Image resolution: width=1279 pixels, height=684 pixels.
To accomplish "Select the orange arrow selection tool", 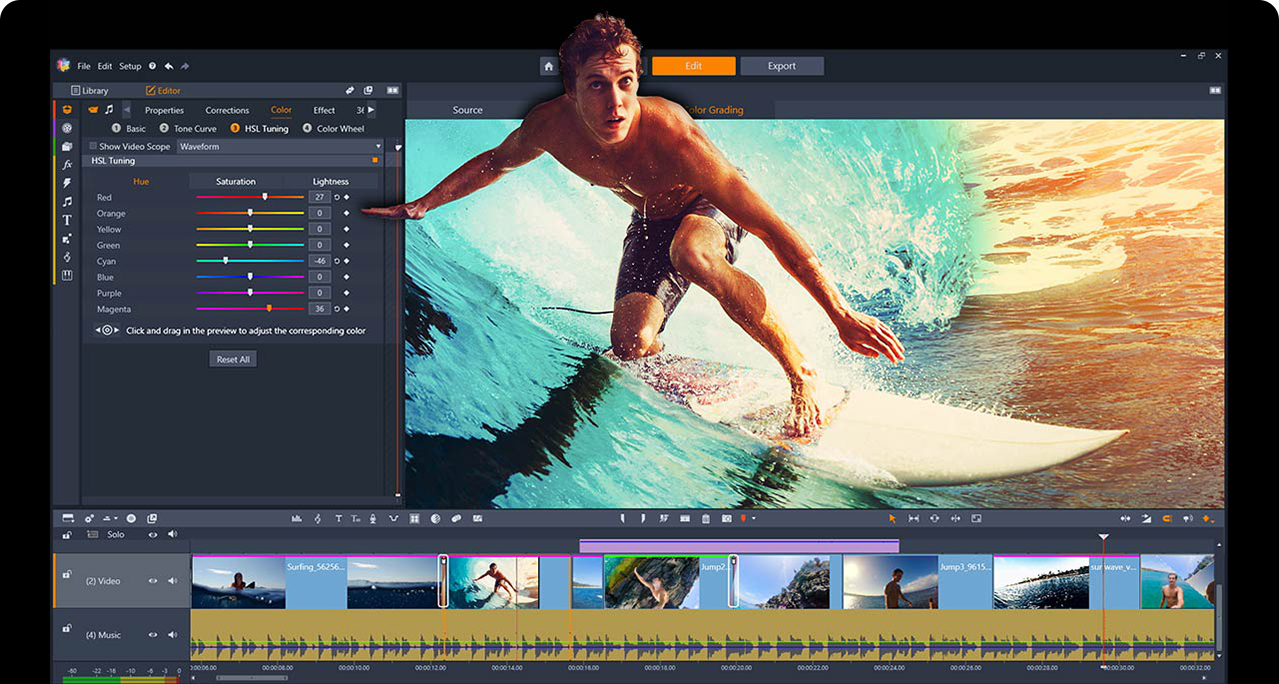I will click(892, 518).
